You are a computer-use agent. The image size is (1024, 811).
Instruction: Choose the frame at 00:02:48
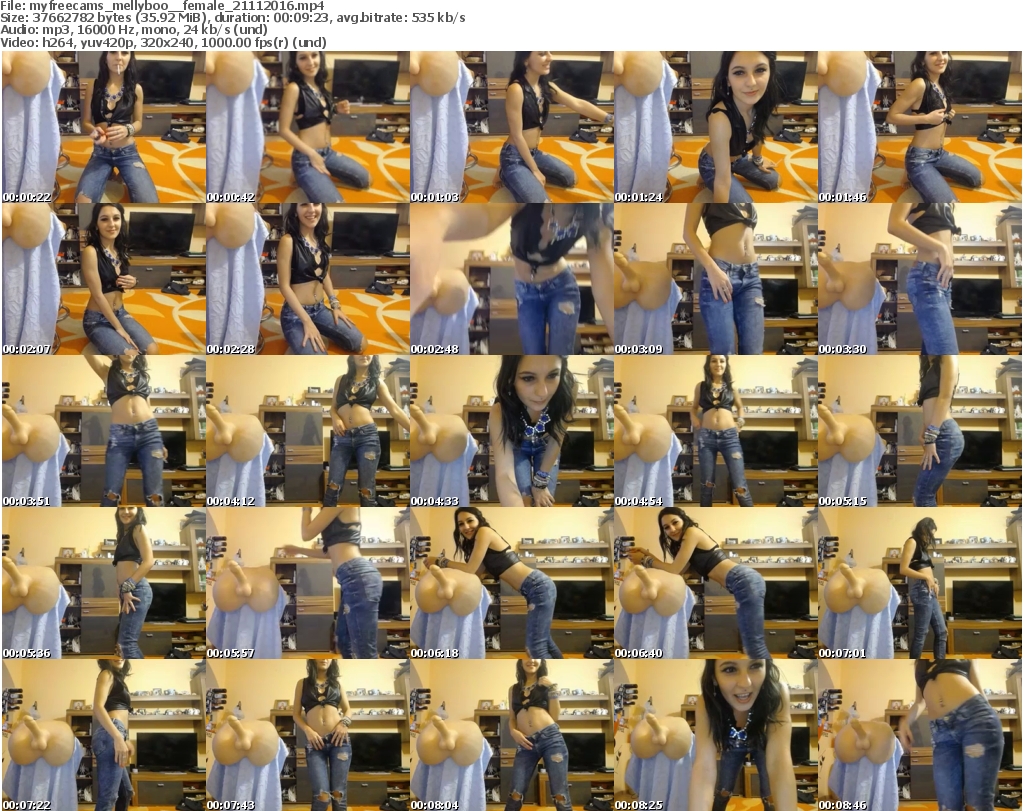511,279
